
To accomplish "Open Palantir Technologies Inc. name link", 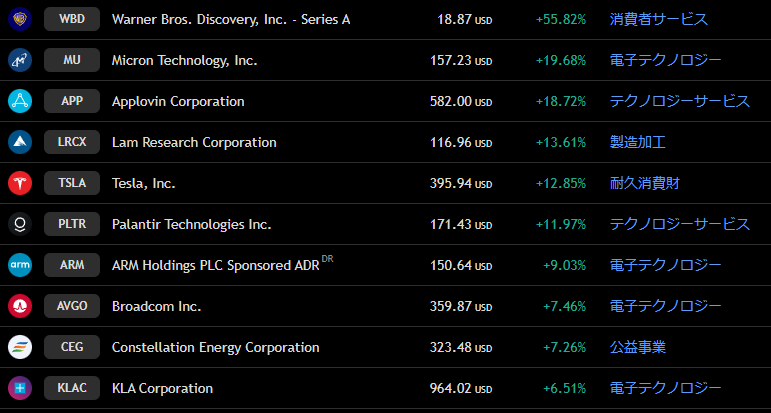I will tap(191, 225).
